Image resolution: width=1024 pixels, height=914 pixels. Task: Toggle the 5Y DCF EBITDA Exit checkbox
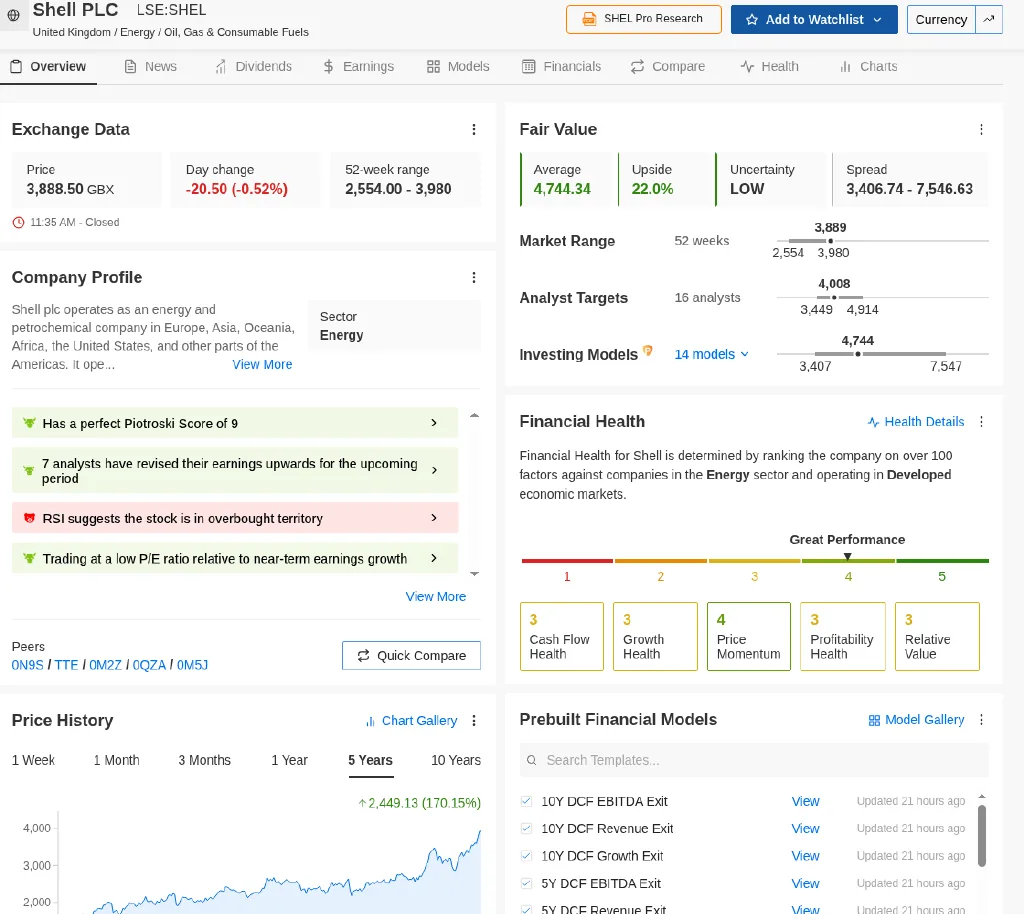(x=526, y=883)
